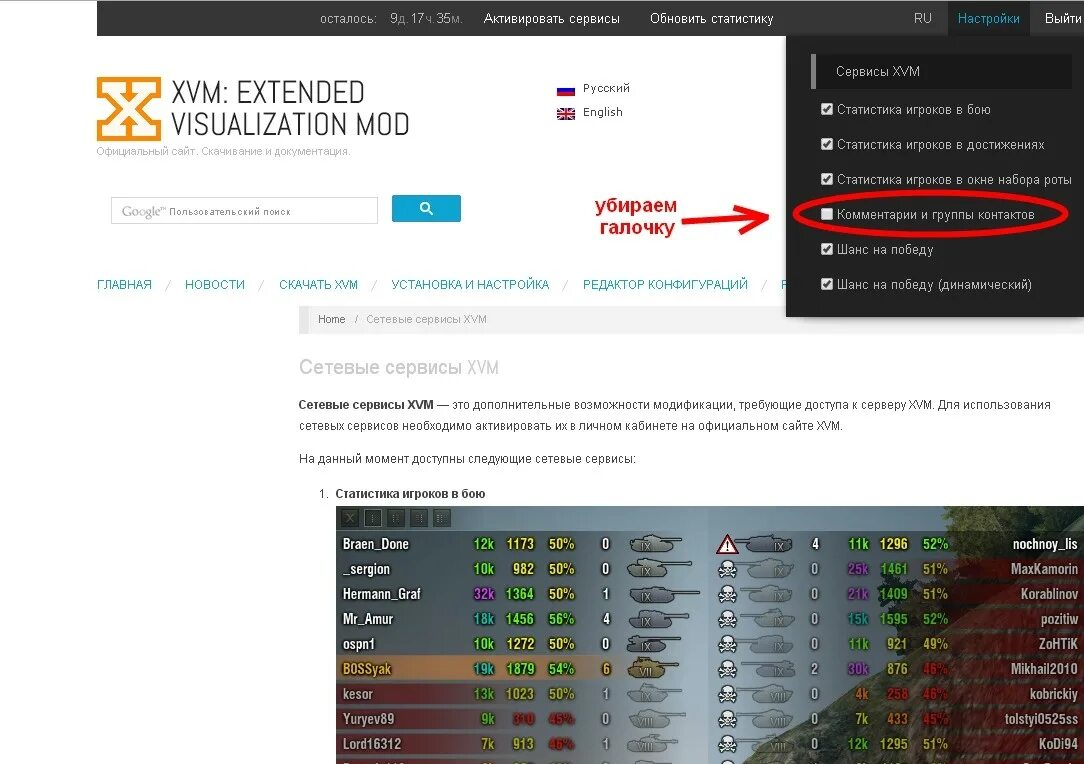Check 'Комментарии и группы контактов' checkbox
This screenshot has width=1084, height=764.
tap(827, 214)
